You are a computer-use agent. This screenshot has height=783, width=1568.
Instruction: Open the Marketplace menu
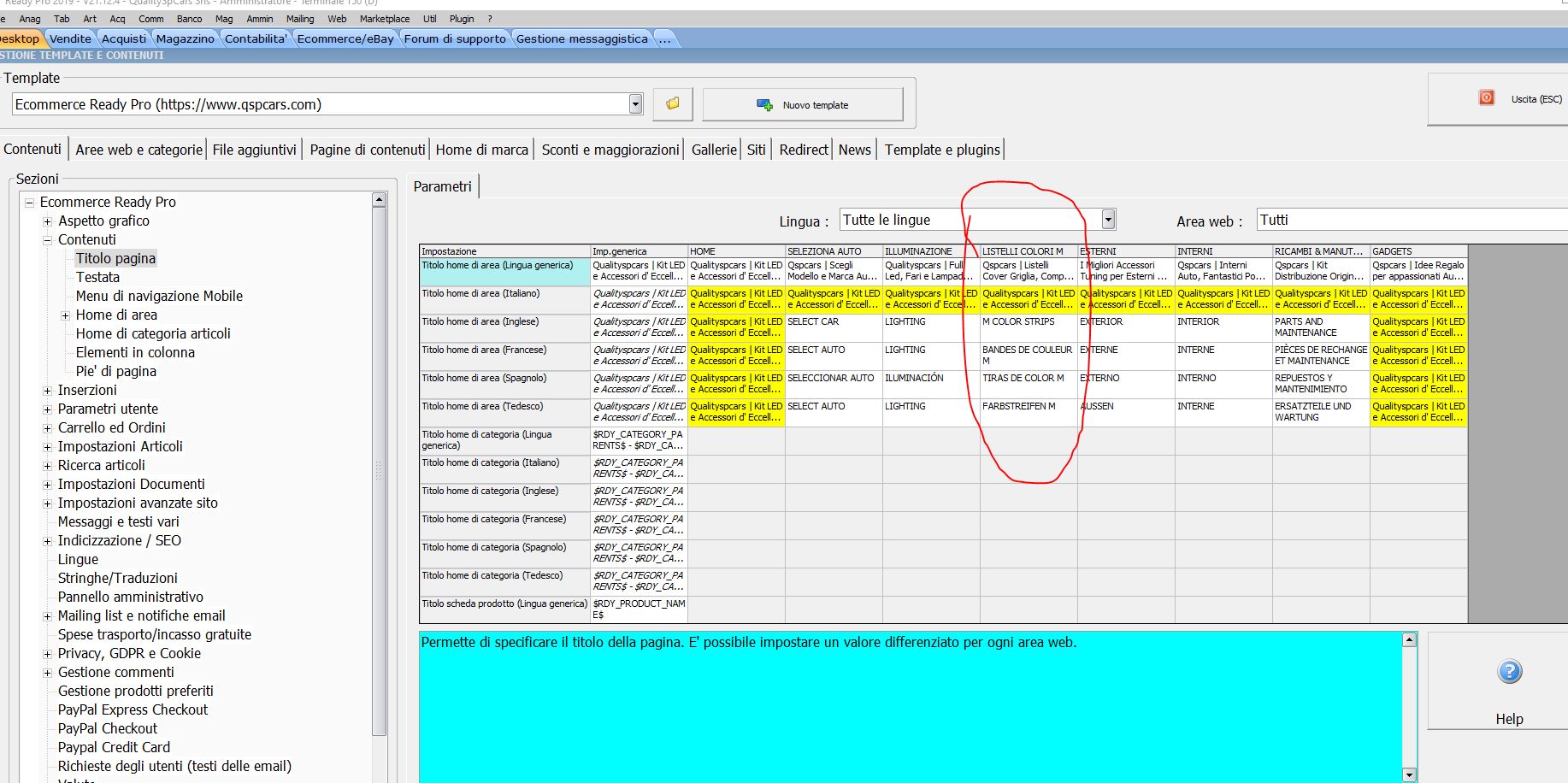tap(385, 19)
